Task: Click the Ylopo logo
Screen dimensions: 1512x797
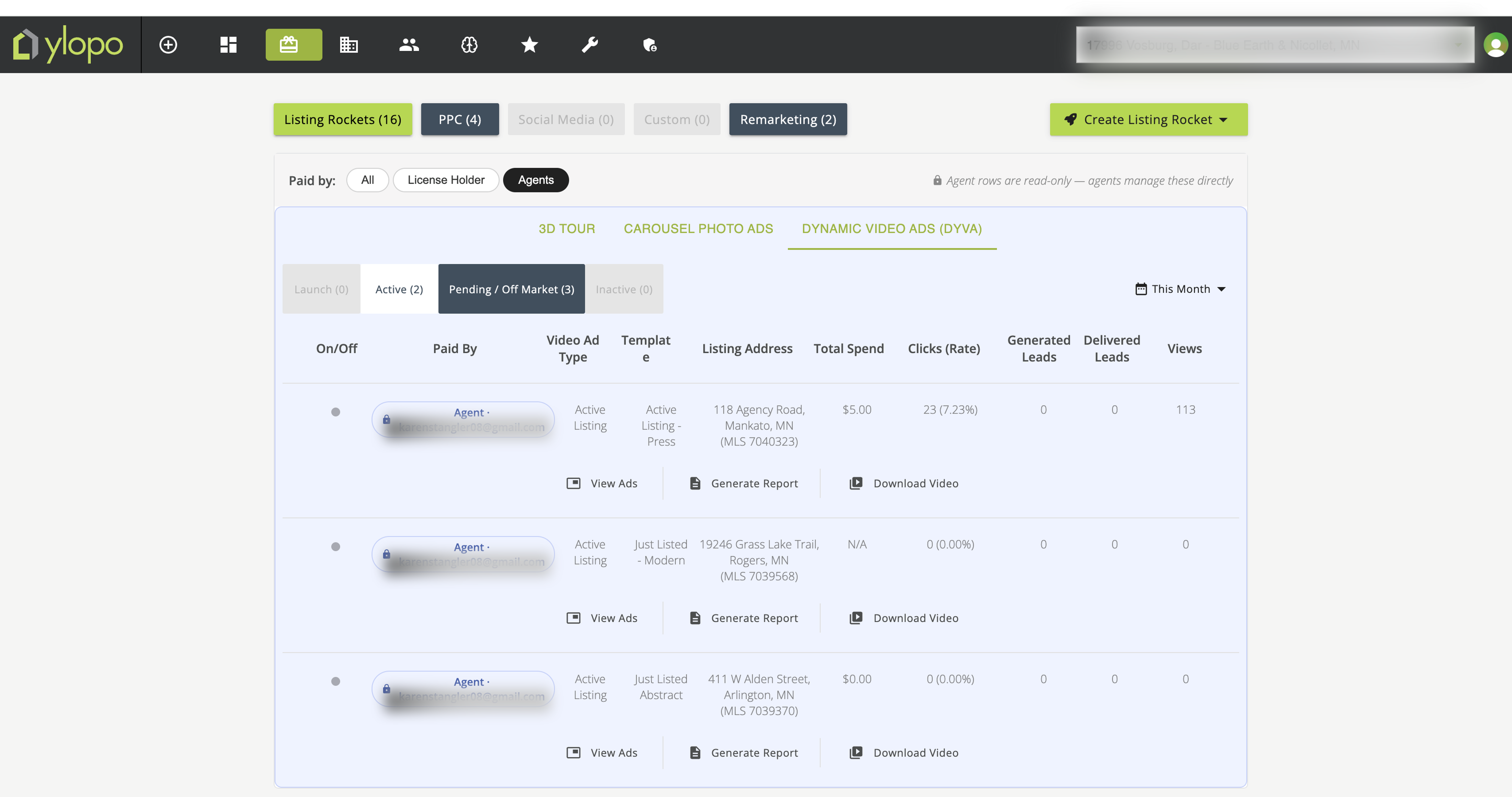Action: click(68, 45)
